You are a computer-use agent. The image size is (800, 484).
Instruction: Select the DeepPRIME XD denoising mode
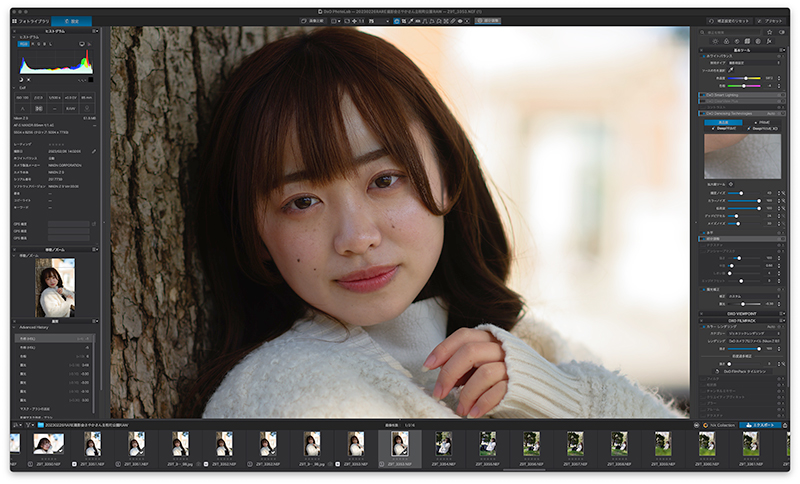pyautogui.click(x=763, y=129)
